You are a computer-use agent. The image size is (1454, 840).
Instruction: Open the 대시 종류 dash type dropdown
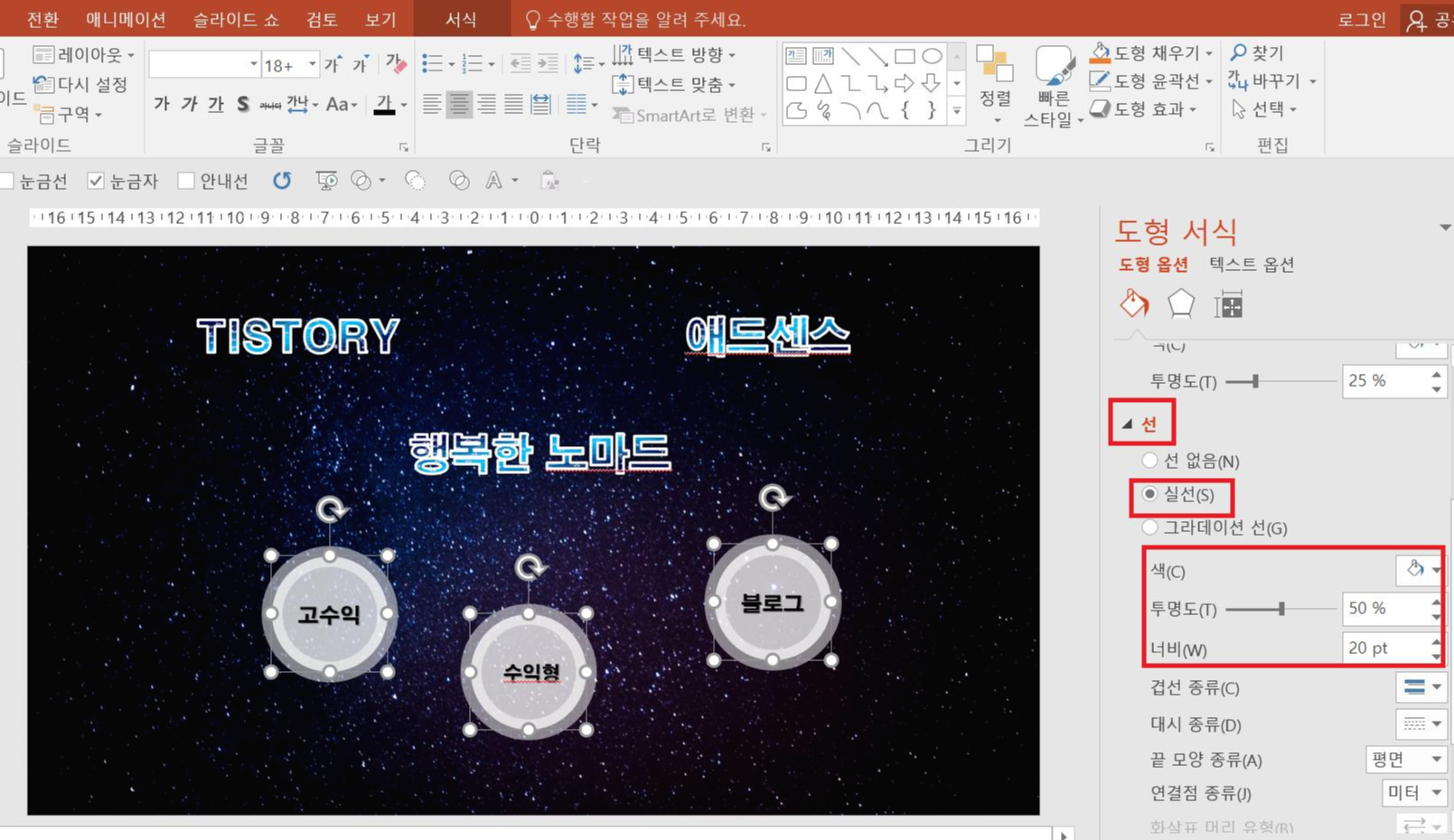coord(1421,723)
